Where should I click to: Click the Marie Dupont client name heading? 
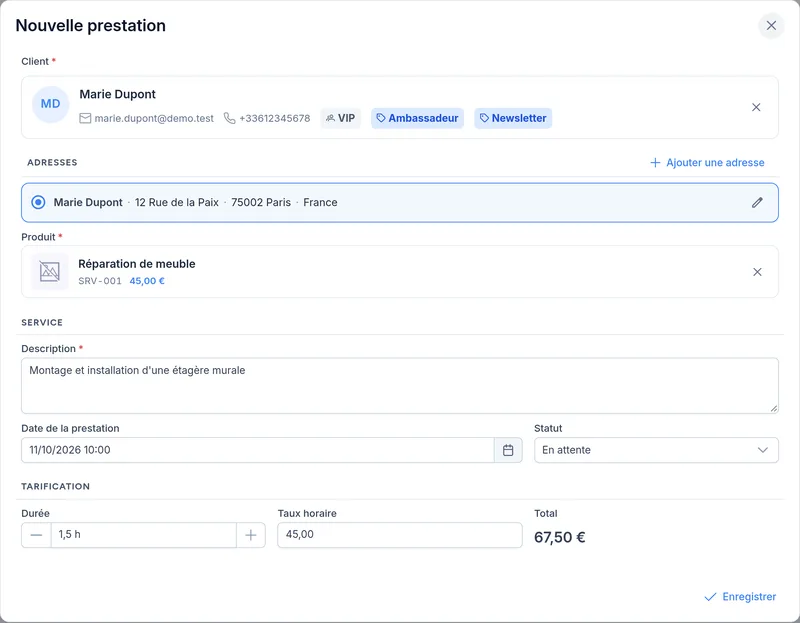tap(117, 94)
